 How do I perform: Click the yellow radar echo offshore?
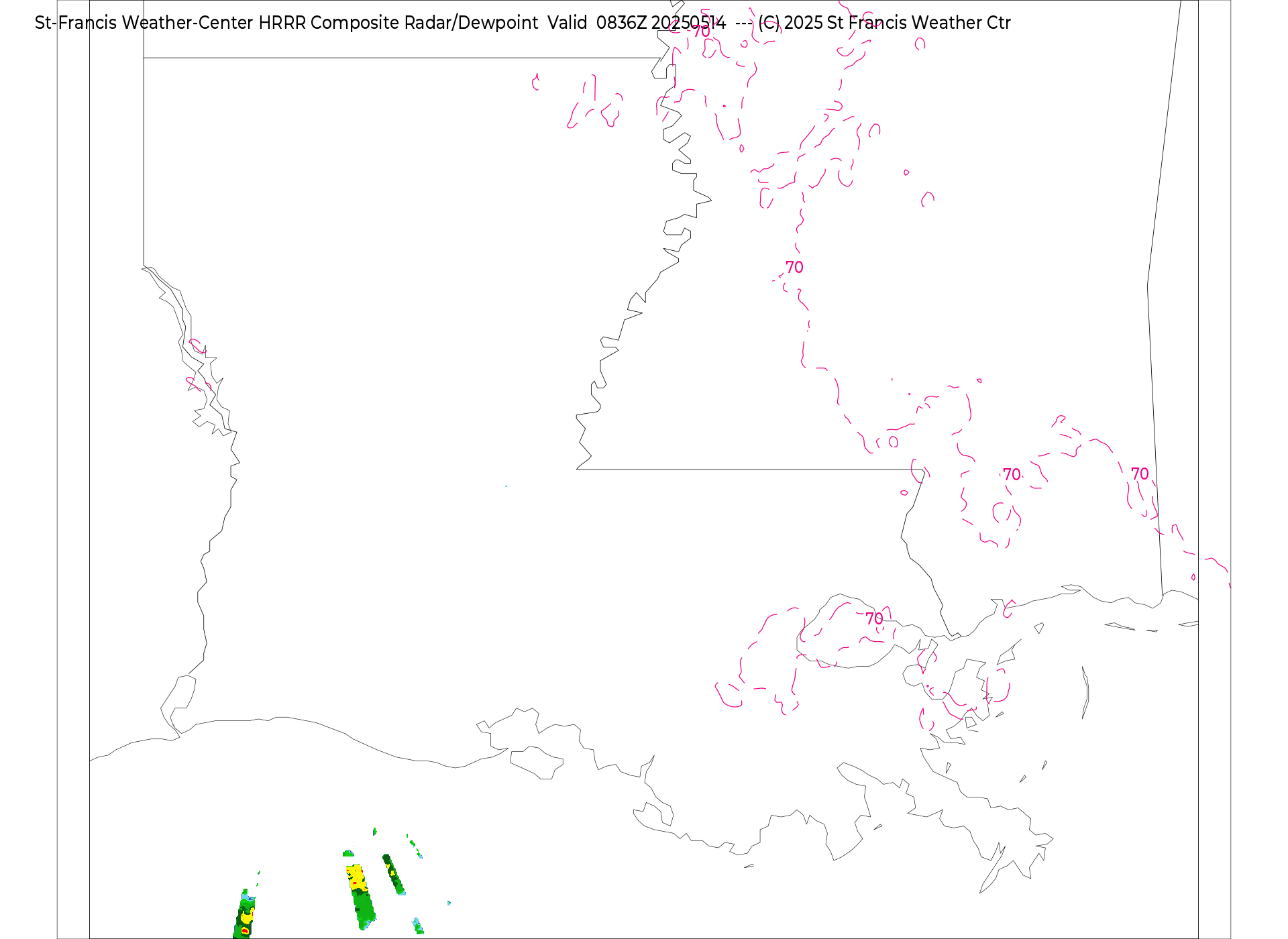coord(358,877)
